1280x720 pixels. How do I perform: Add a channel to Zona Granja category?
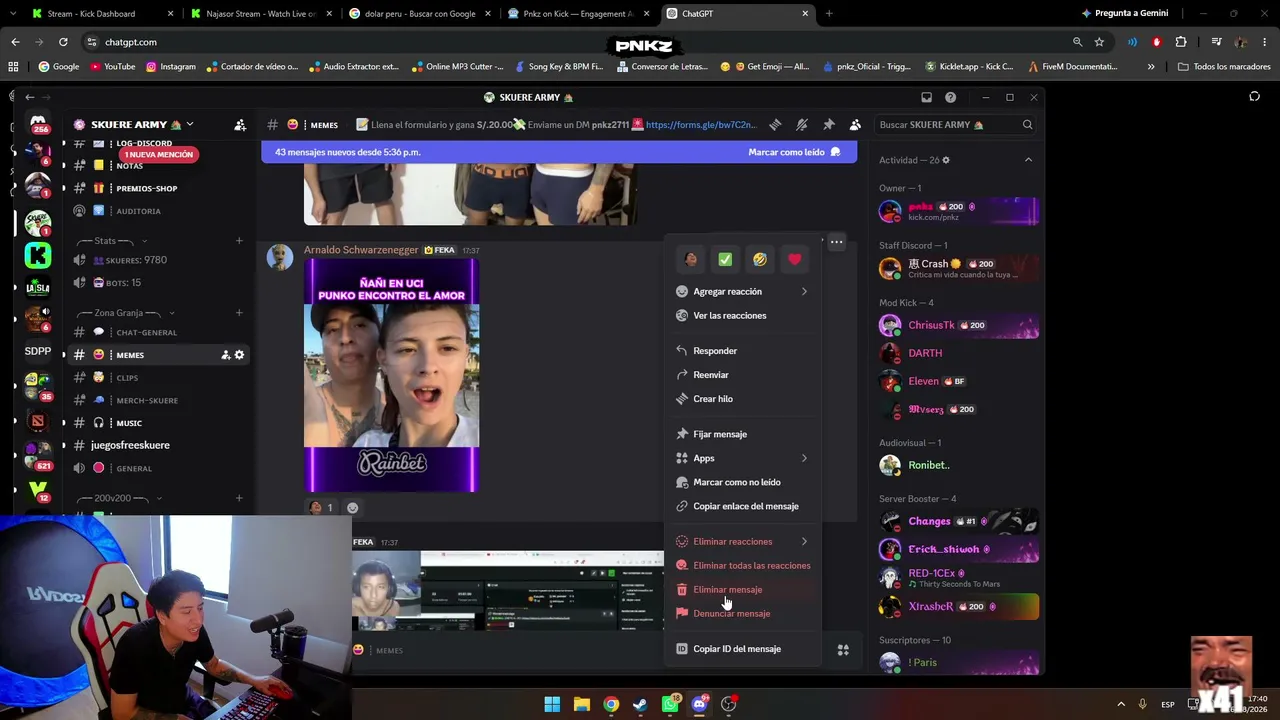pos(239,313)
